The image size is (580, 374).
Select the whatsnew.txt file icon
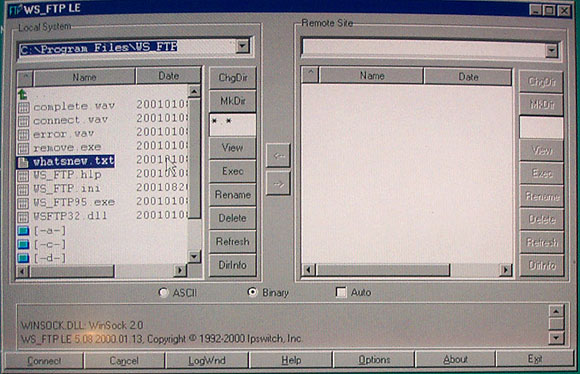point(23,162)
